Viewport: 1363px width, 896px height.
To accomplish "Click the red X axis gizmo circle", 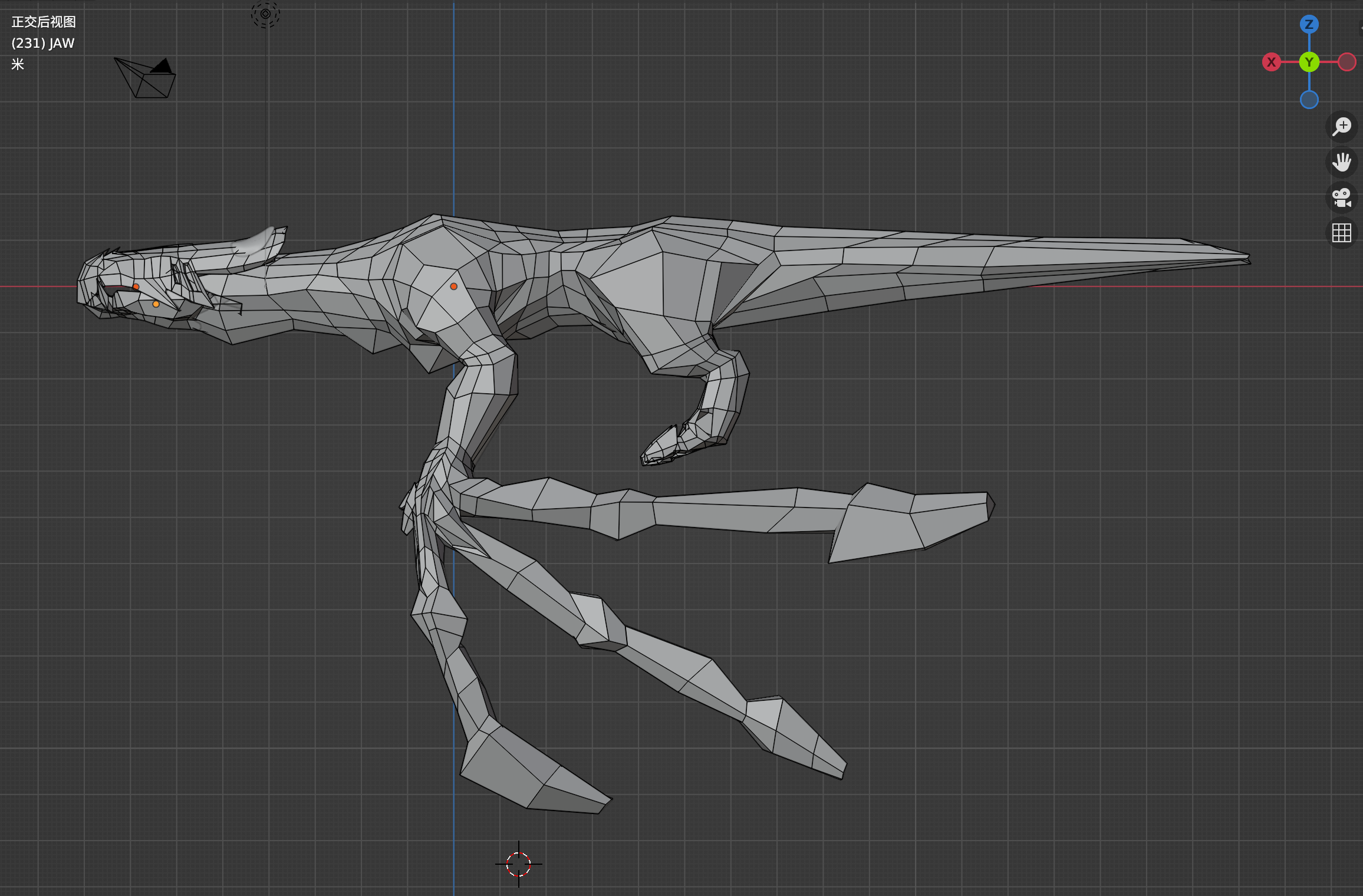I will pyautogui.click(x=1271, y=62).
